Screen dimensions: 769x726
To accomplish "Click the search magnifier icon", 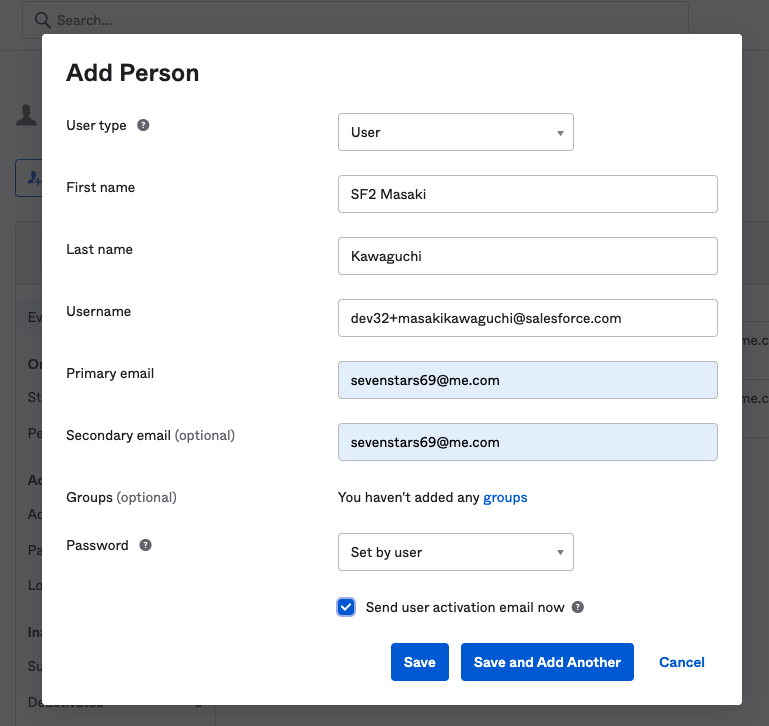I will click(x=43, y=19).
